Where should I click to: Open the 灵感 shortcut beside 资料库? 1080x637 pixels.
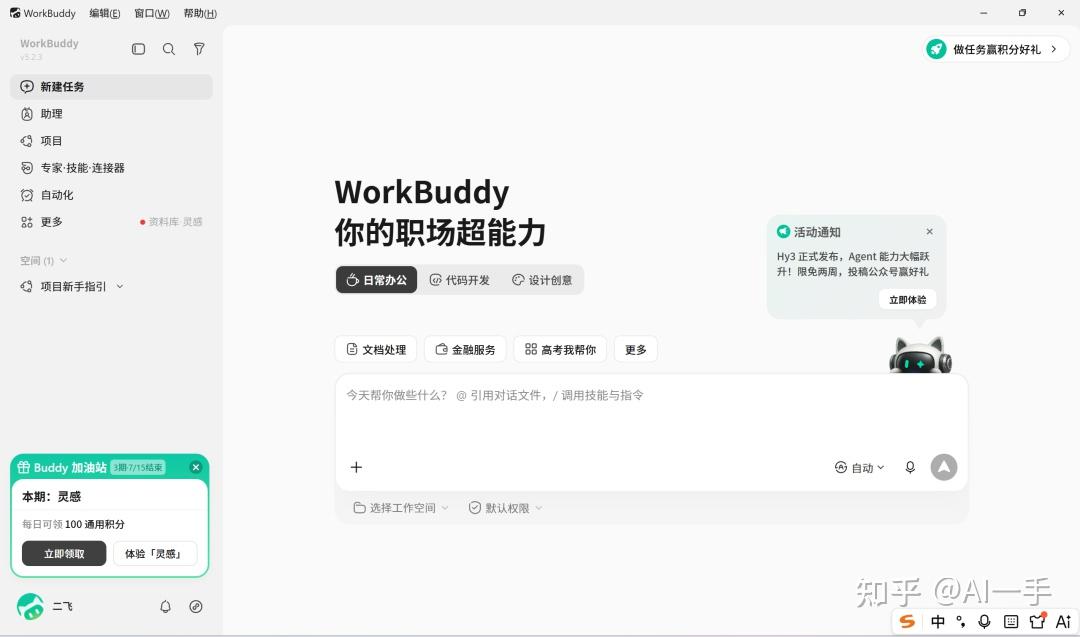pos(193,222)
